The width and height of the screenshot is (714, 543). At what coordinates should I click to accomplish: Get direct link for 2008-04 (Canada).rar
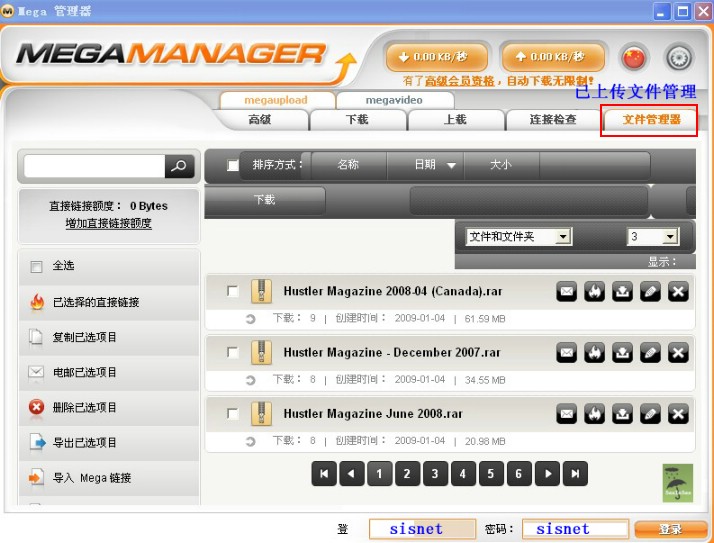[595, 292]
